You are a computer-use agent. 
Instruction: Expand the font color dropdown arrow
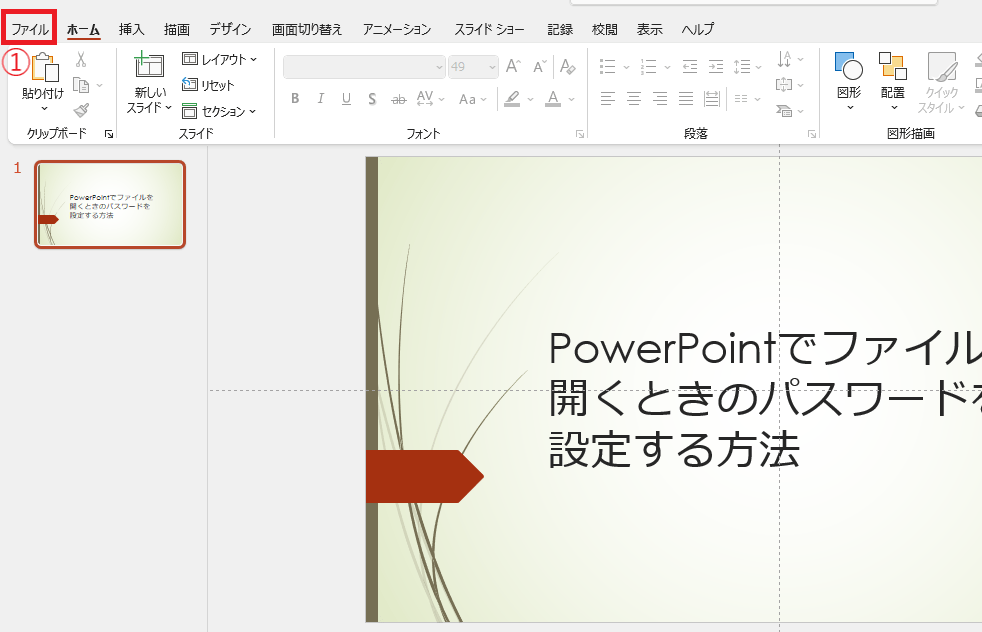point(571,99)
